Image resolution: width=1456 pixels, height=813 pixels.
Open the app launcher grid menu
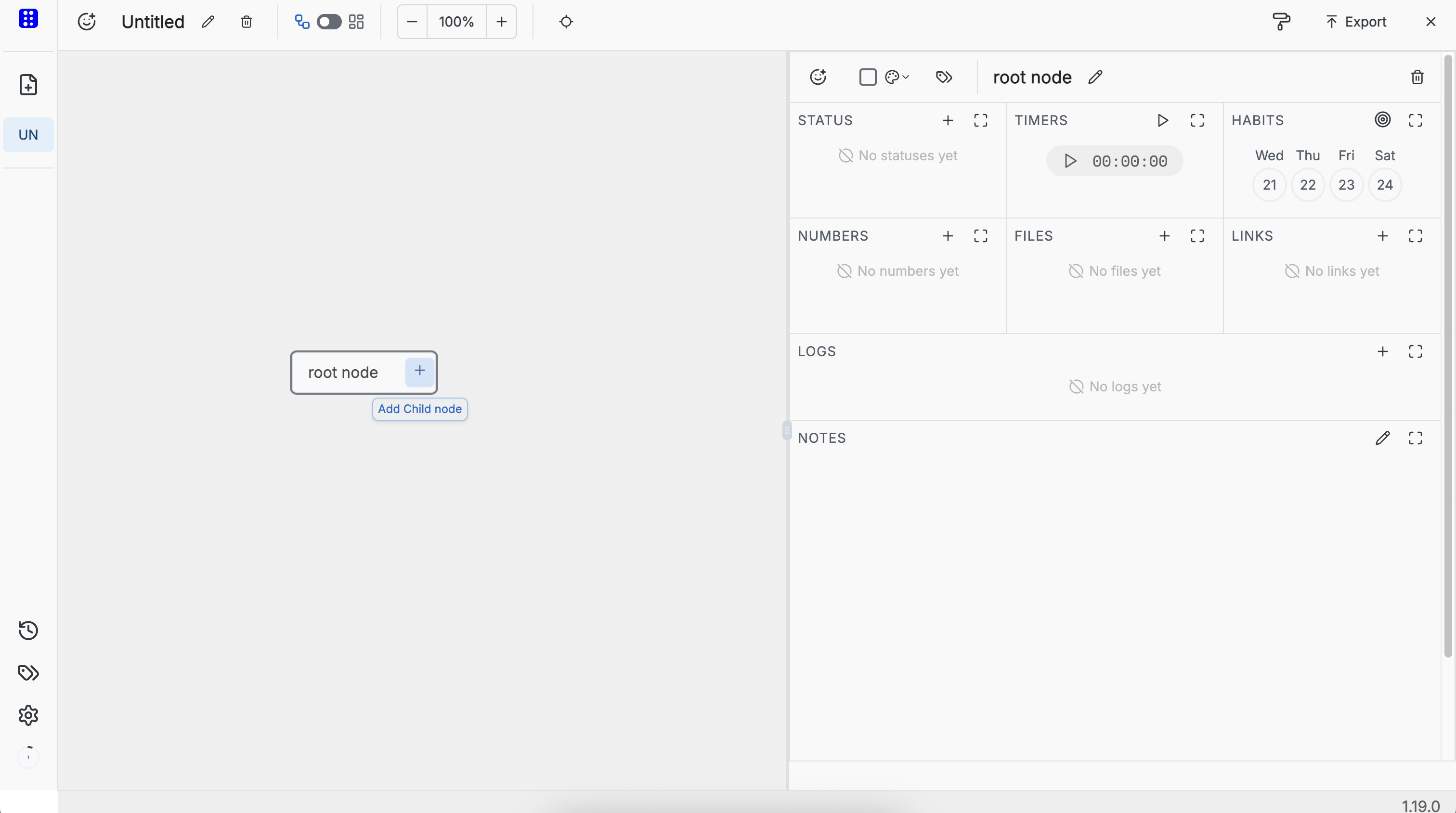[28, 18]
